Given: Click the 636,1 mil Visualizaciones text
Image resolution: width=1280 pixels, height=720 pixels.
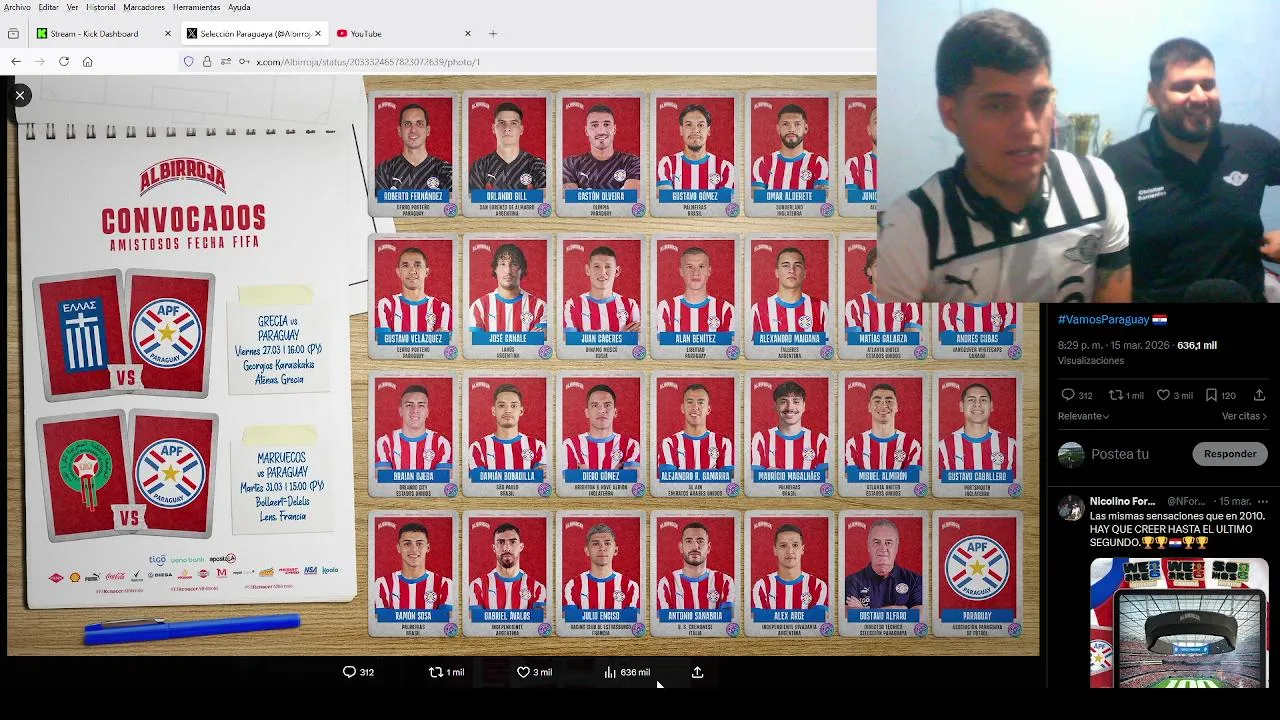Looking at the screenshot, I should pos(1137,352).
